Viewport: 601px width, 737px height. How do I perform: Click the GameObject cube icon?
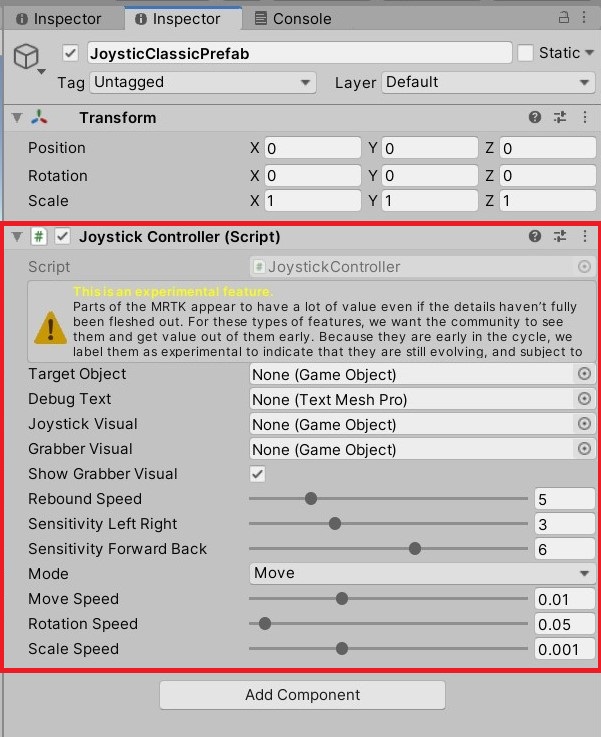click(26, 56)
